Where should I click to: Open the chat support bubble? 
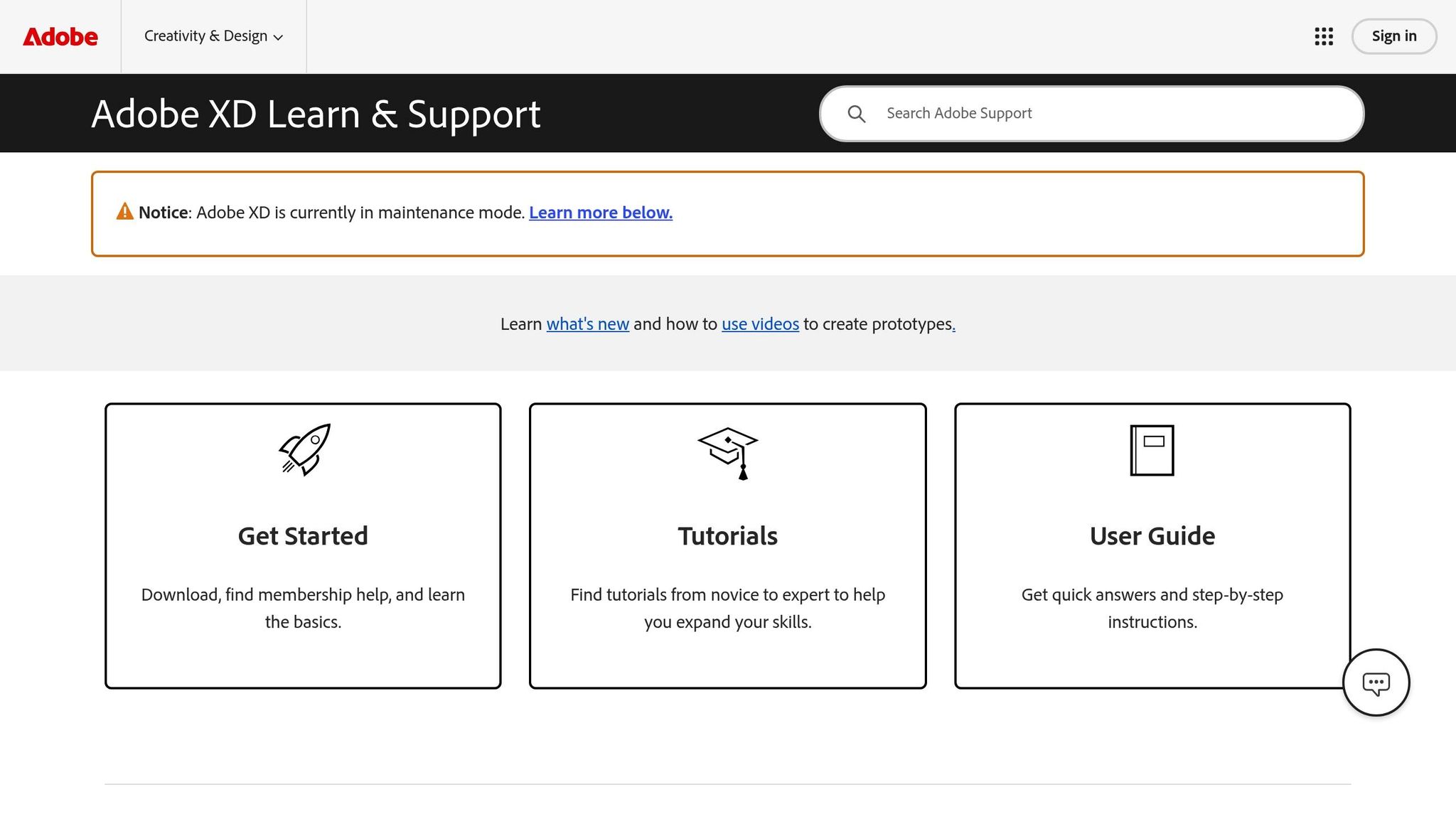(x=1376, y=682)
